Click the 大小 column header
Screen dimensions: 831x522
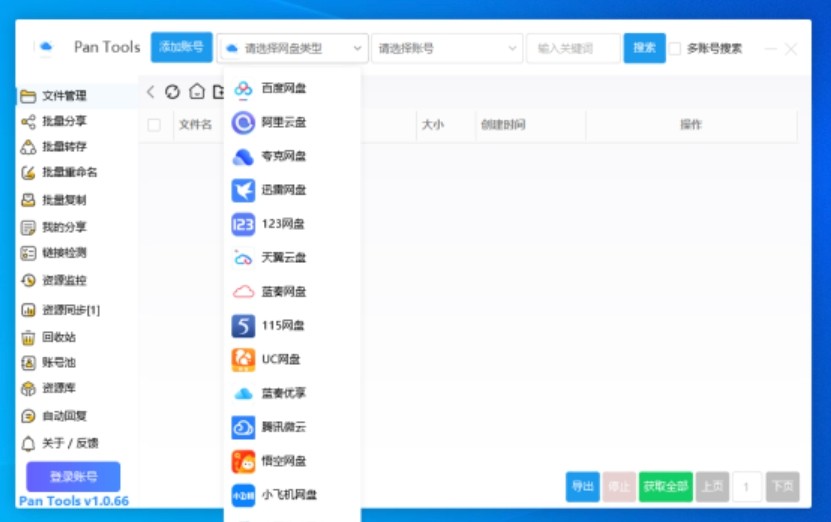tap(432, 125)
